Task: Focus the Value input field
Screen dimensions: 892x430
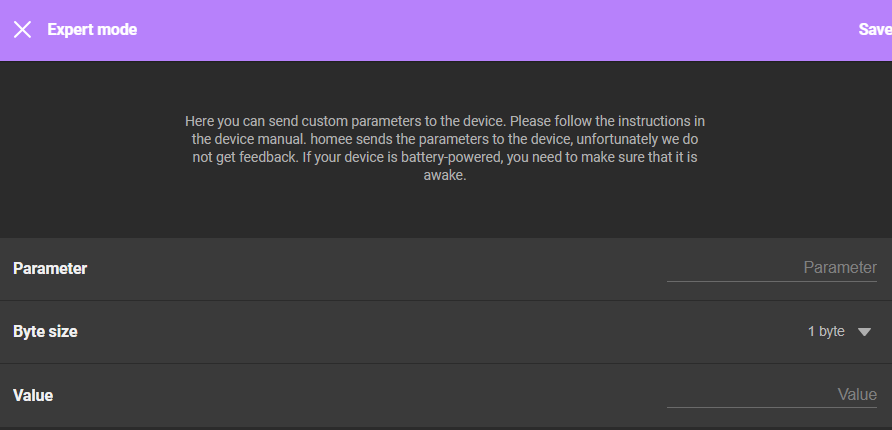Action: [x=771, y=395]
